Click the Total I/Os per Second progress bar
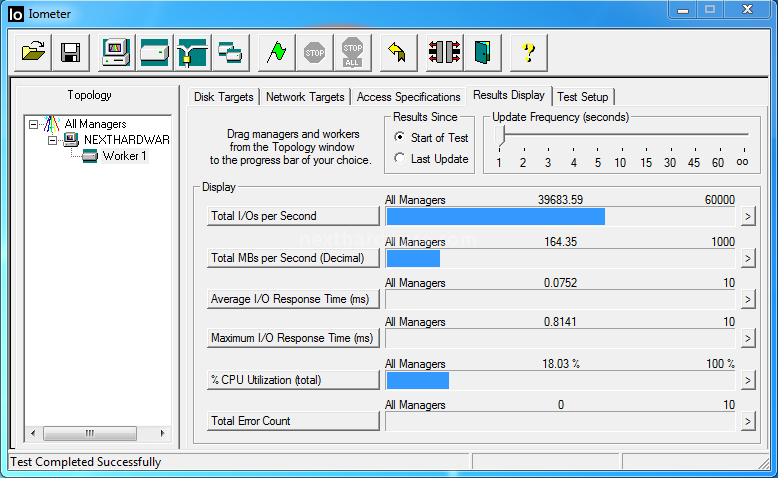Image resolution: width=778 pixels, height=478 pixels. [560, 216]
